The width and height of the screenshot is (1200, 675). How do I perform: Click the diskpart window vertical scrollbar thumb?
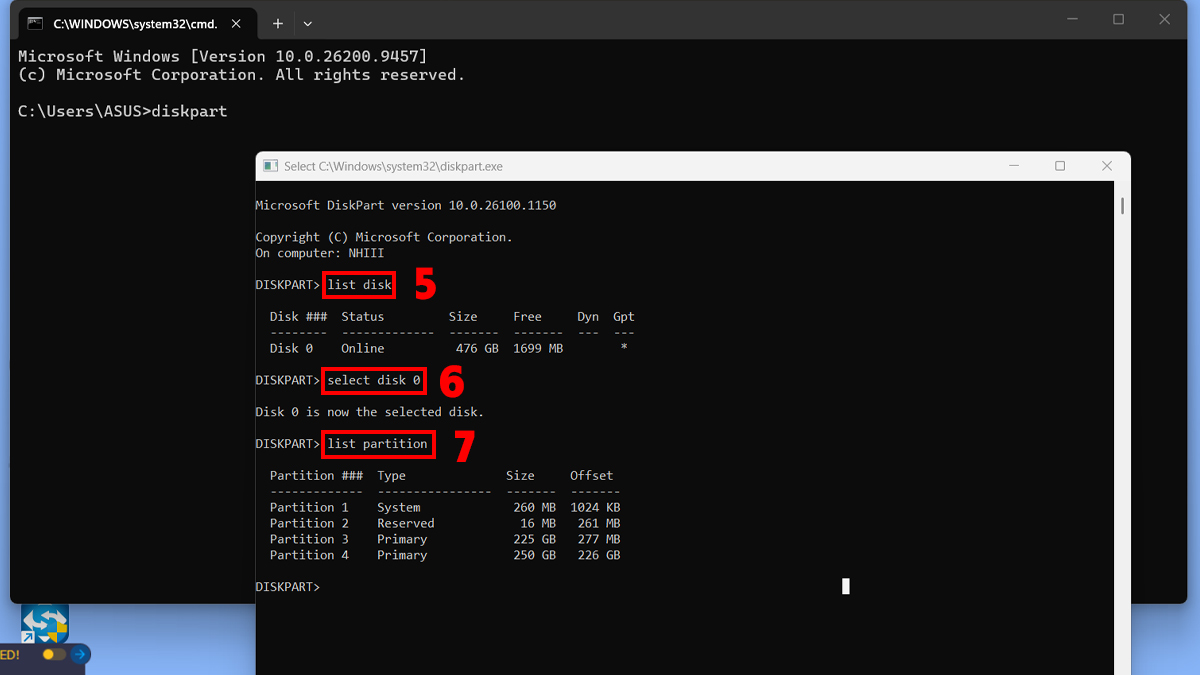click(1123, 205)
